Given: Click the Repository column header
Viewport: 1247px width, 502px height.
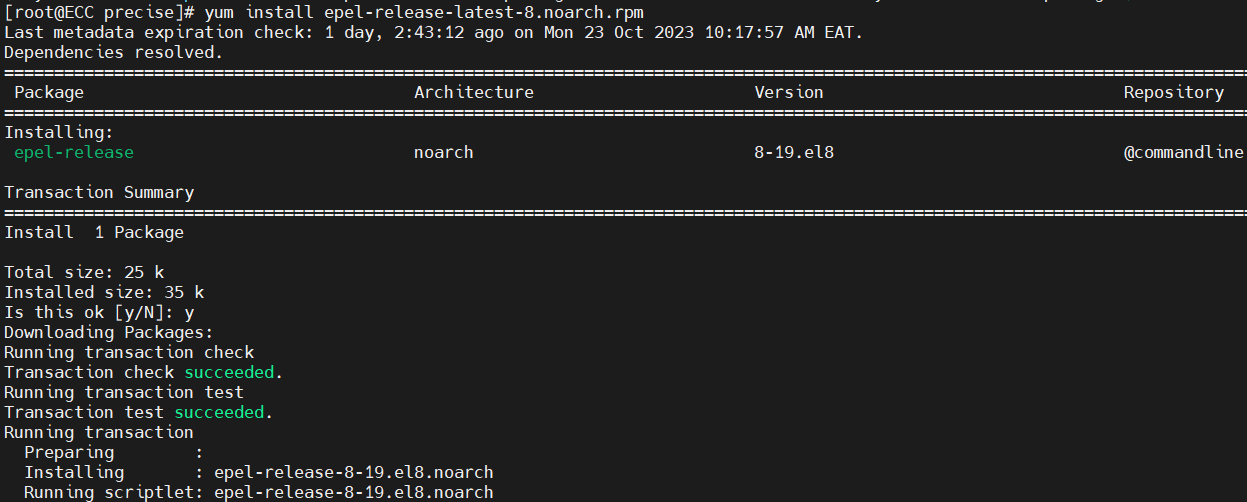Looking at the screenshot, I should (1173, 92).
